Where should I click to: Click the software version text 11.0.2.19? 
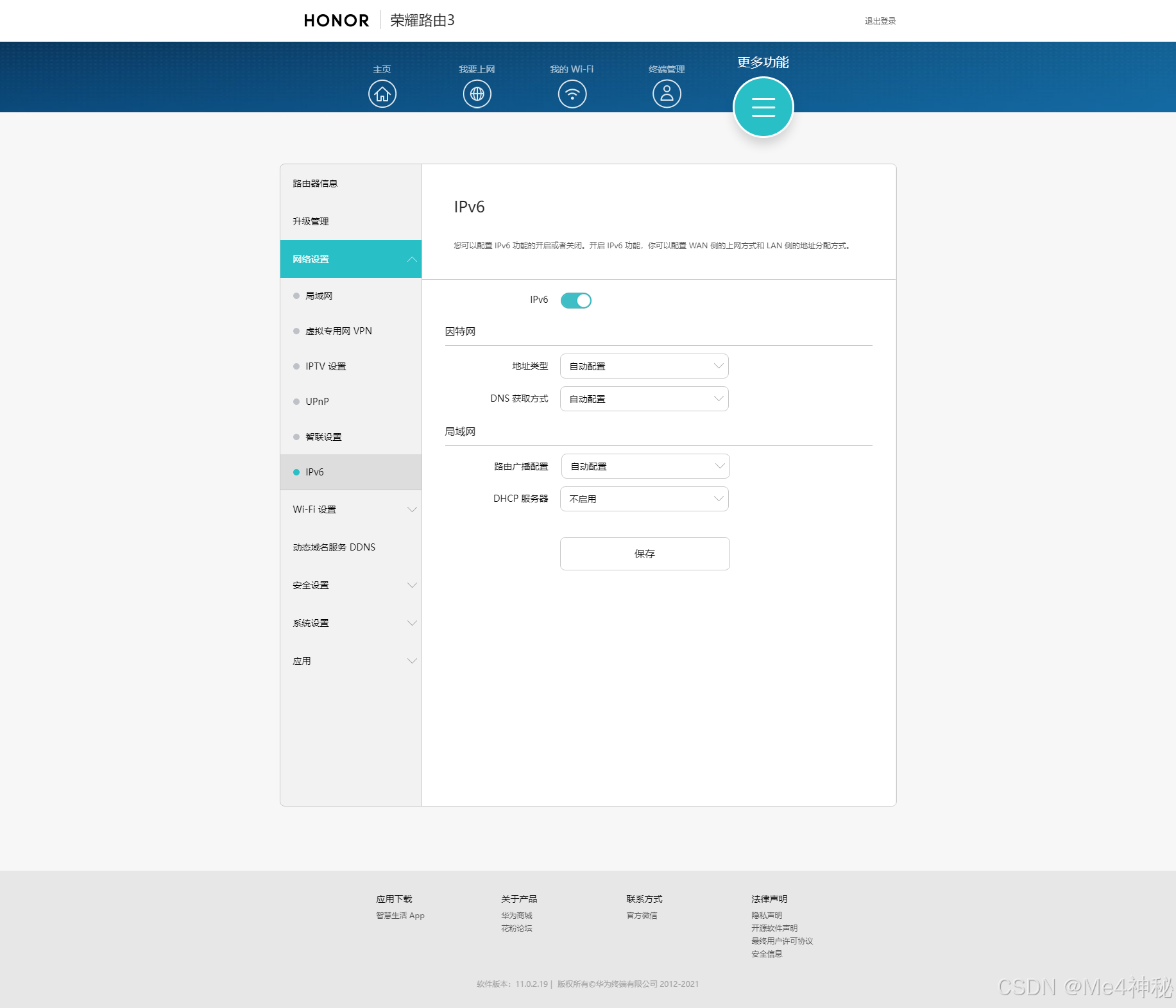[x=513, y=984]
